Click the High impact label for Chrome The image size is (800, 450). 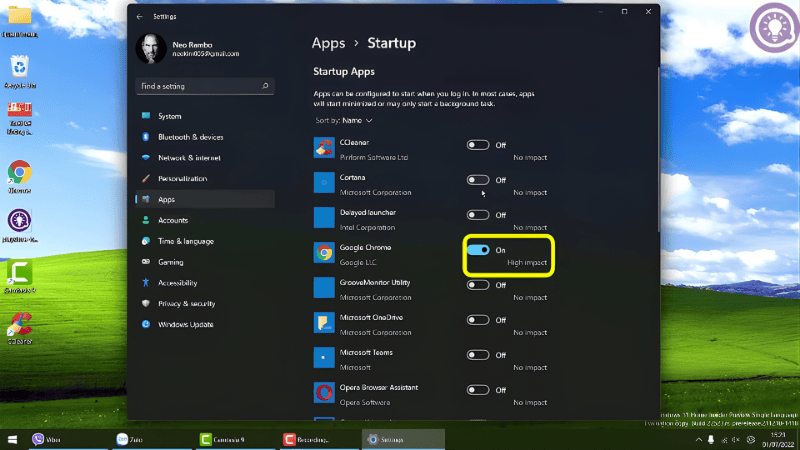tap(527, 263)
